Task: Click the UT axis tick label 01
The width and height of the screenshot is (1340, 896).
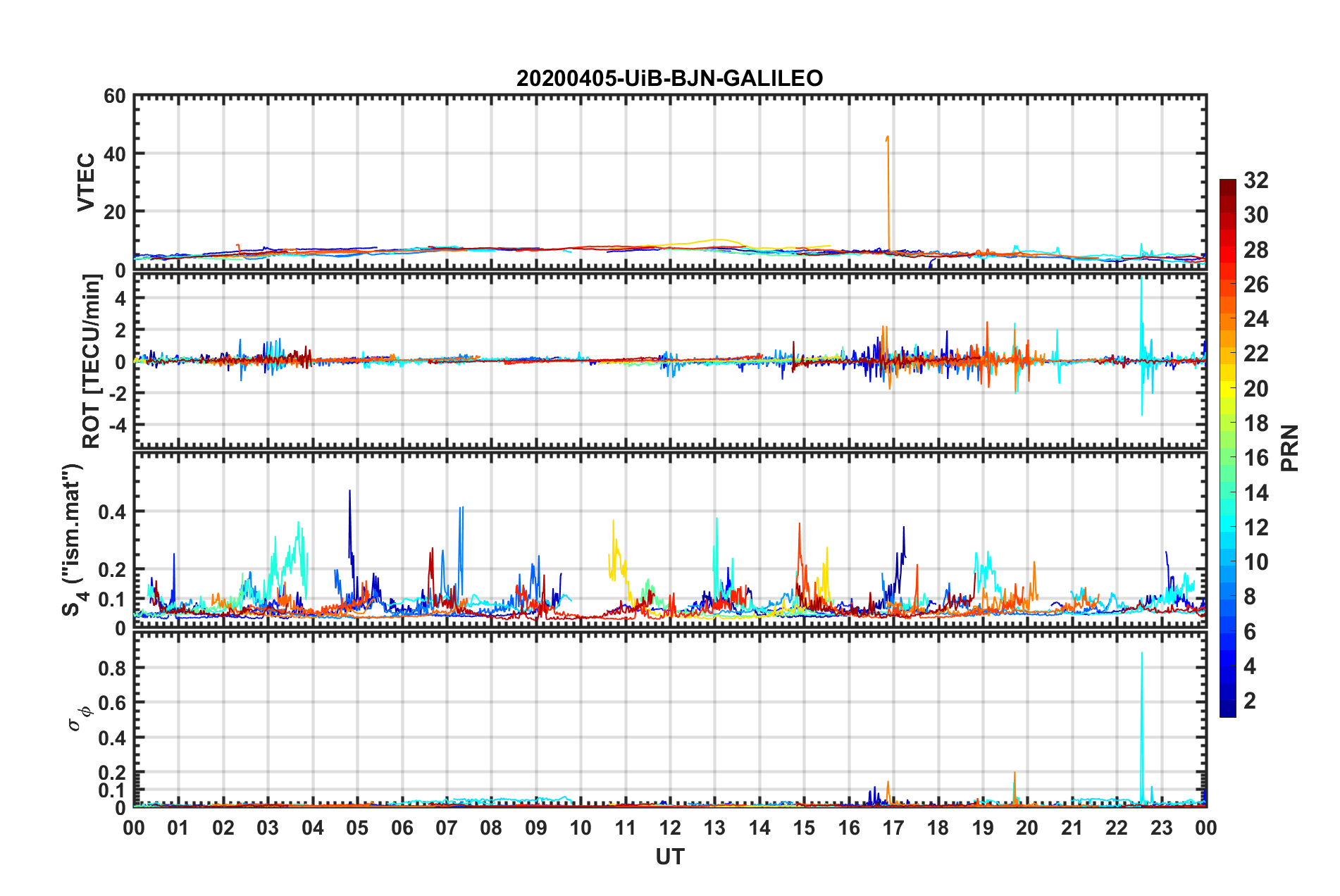Action: pos(178,828)
